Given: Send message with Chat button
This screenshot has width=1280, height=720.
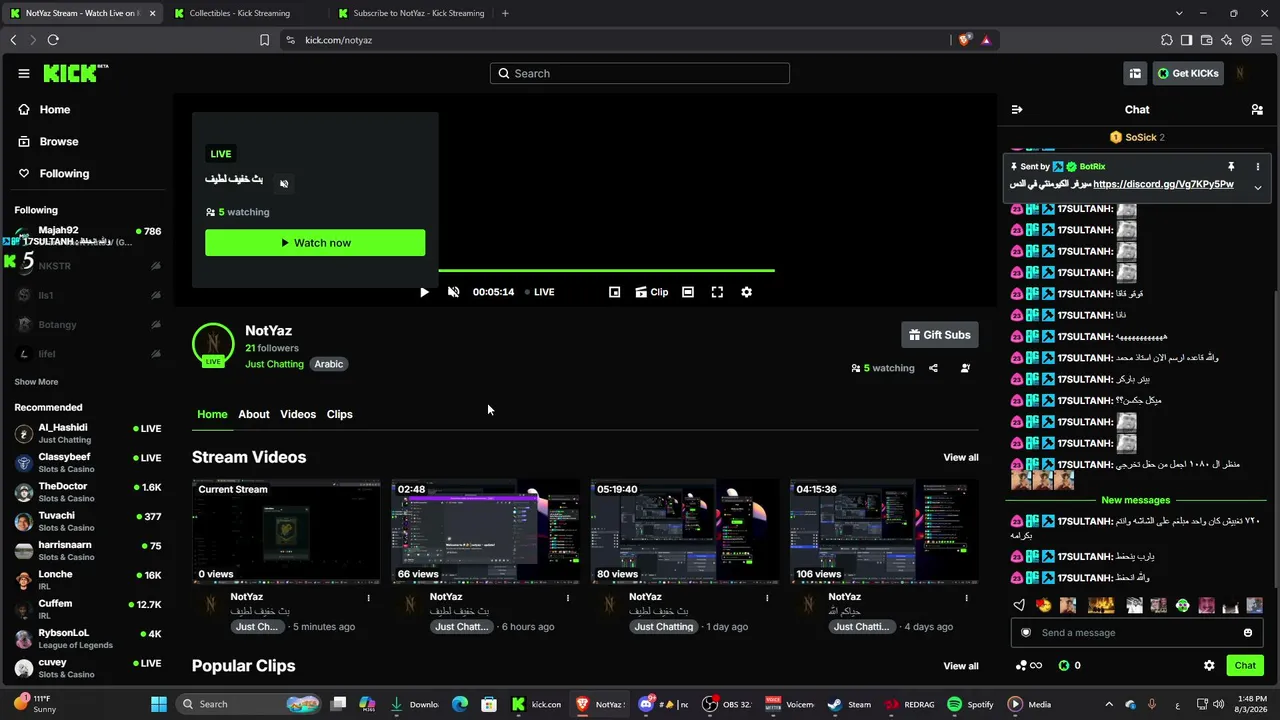Looking at the screenshot, I should click(x=1245, y=666).
